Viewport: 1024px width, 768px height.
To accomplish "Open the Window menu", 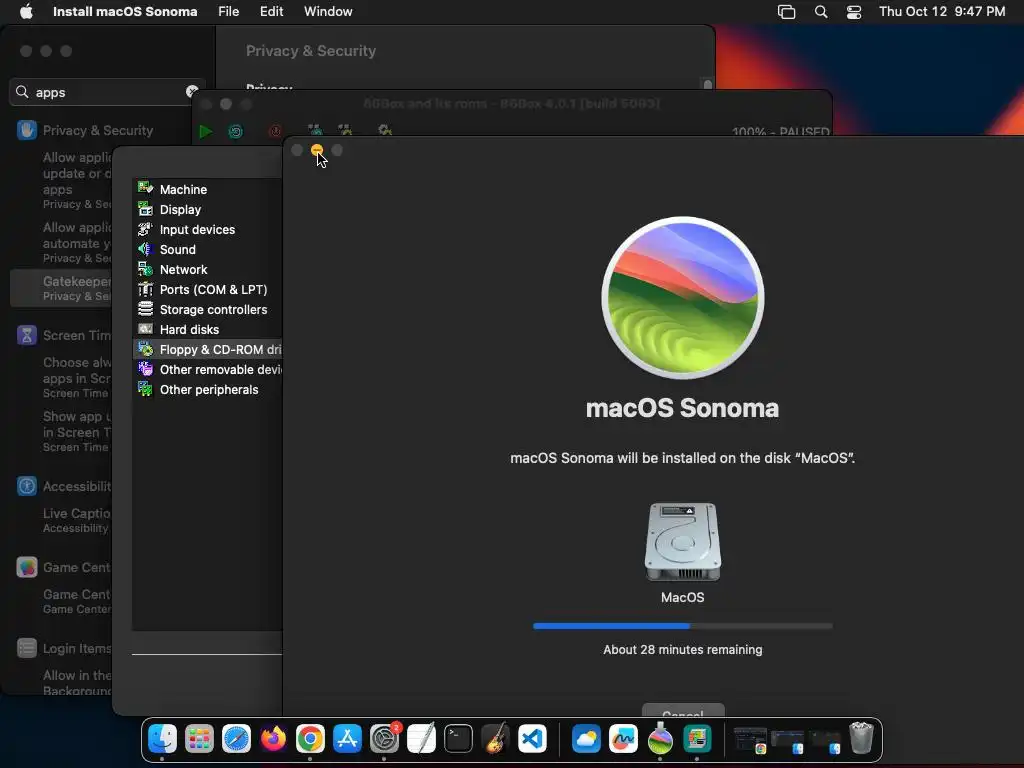I will pyautogui.click(x=328, y=12).
